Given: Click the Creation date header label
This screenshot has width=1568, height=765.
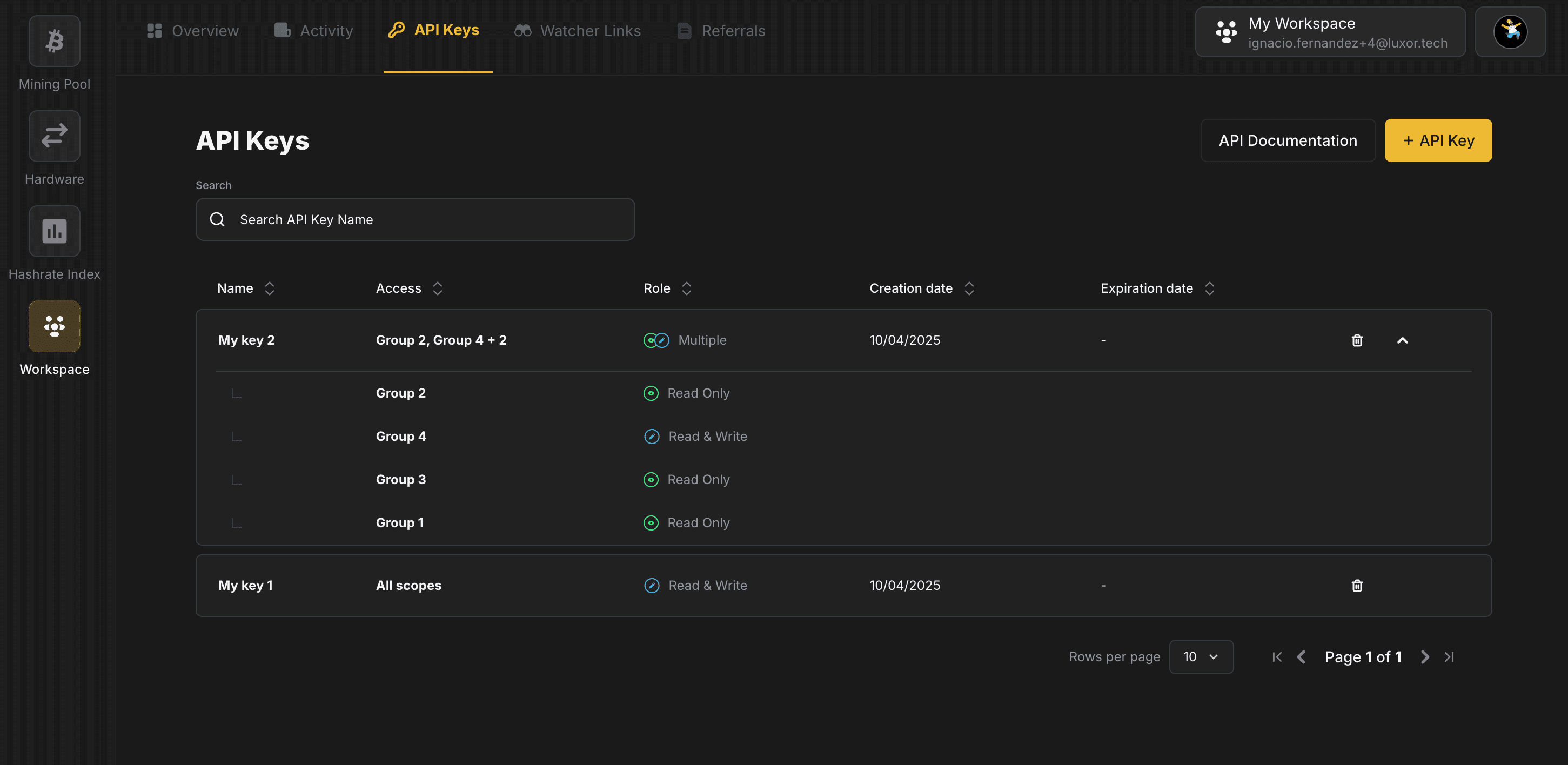Looking at the screenshot, I should coord(910,288).
